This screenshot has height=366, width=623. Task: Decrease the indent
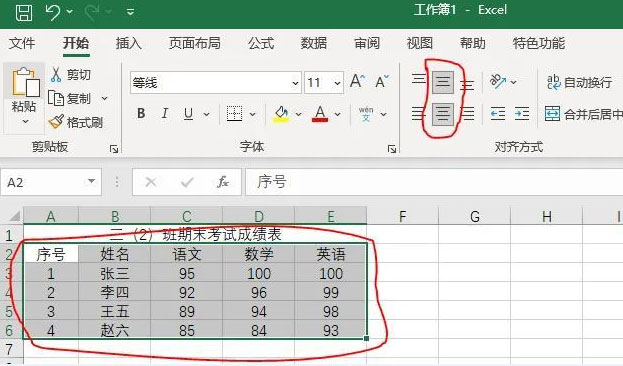498,114
